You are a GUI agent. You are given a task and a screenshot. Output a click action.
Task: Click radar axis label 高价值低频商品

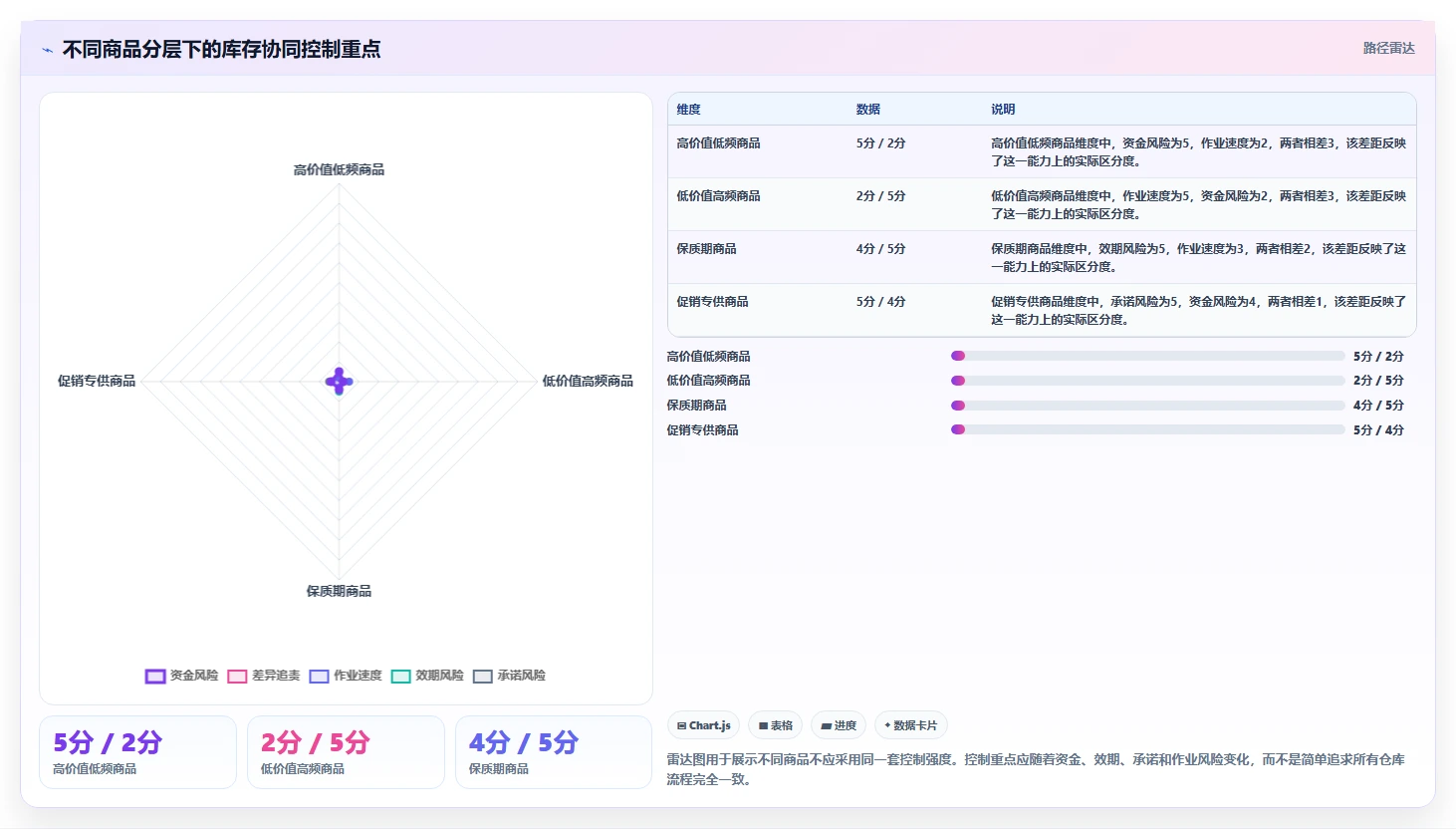(x=339, y=169)
